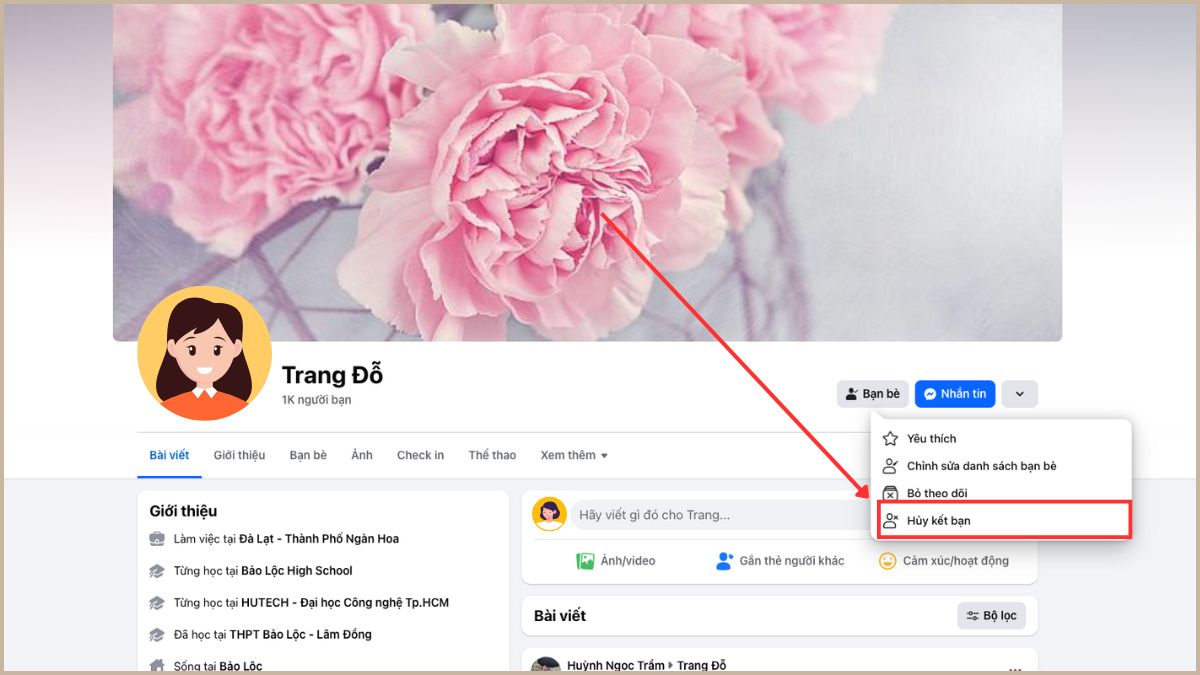Image resolution: width=1200 pixels, height=675 pixels.
Task: Click the Trang Đỗ profile name heading
Action: pos(332,375)
